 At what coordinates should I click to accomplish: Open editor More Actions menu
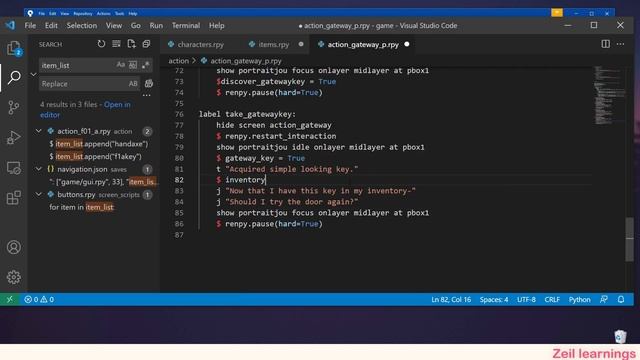[620, 44]
